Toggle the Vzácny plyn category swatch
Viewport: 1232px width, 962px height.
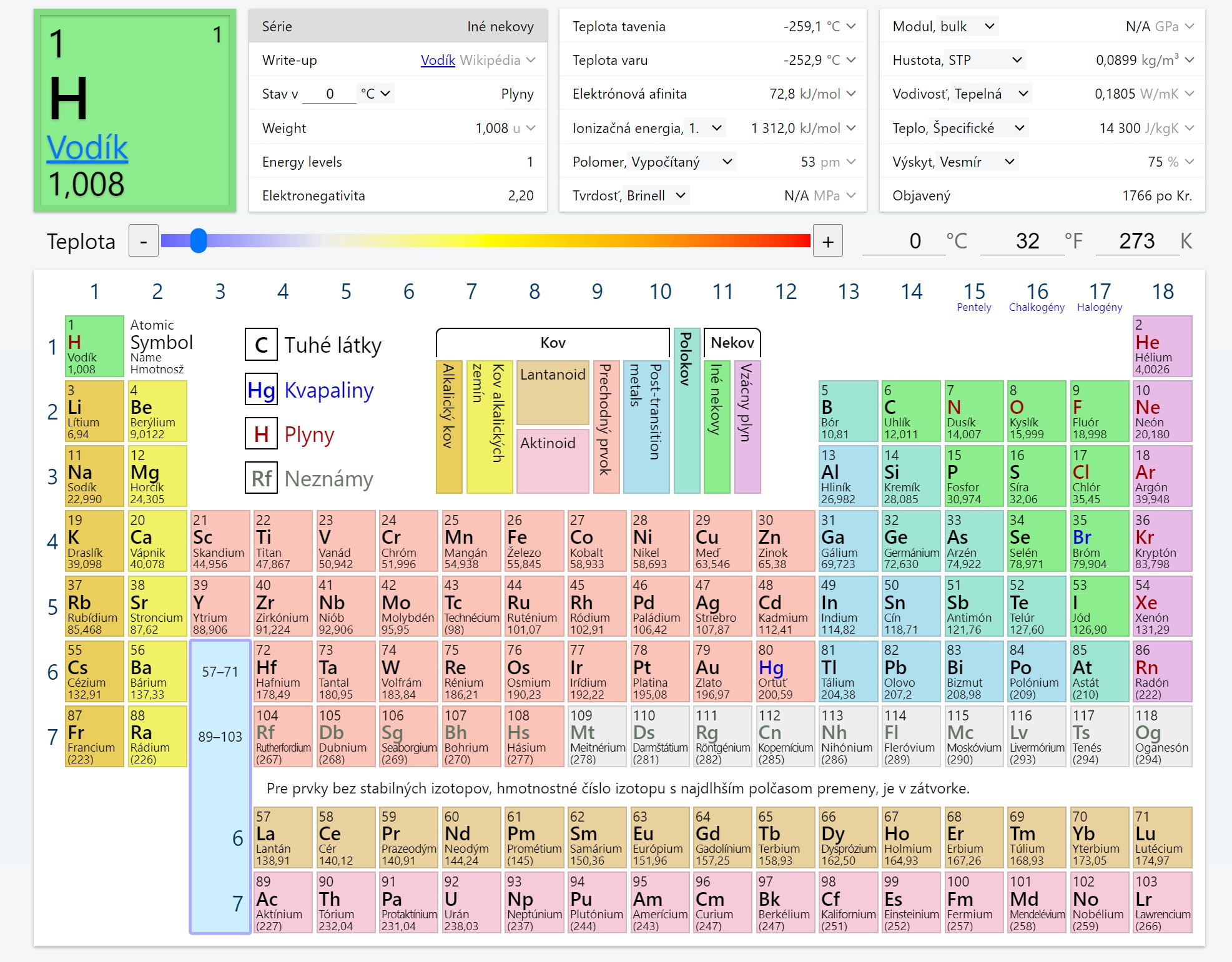(747, 427)
